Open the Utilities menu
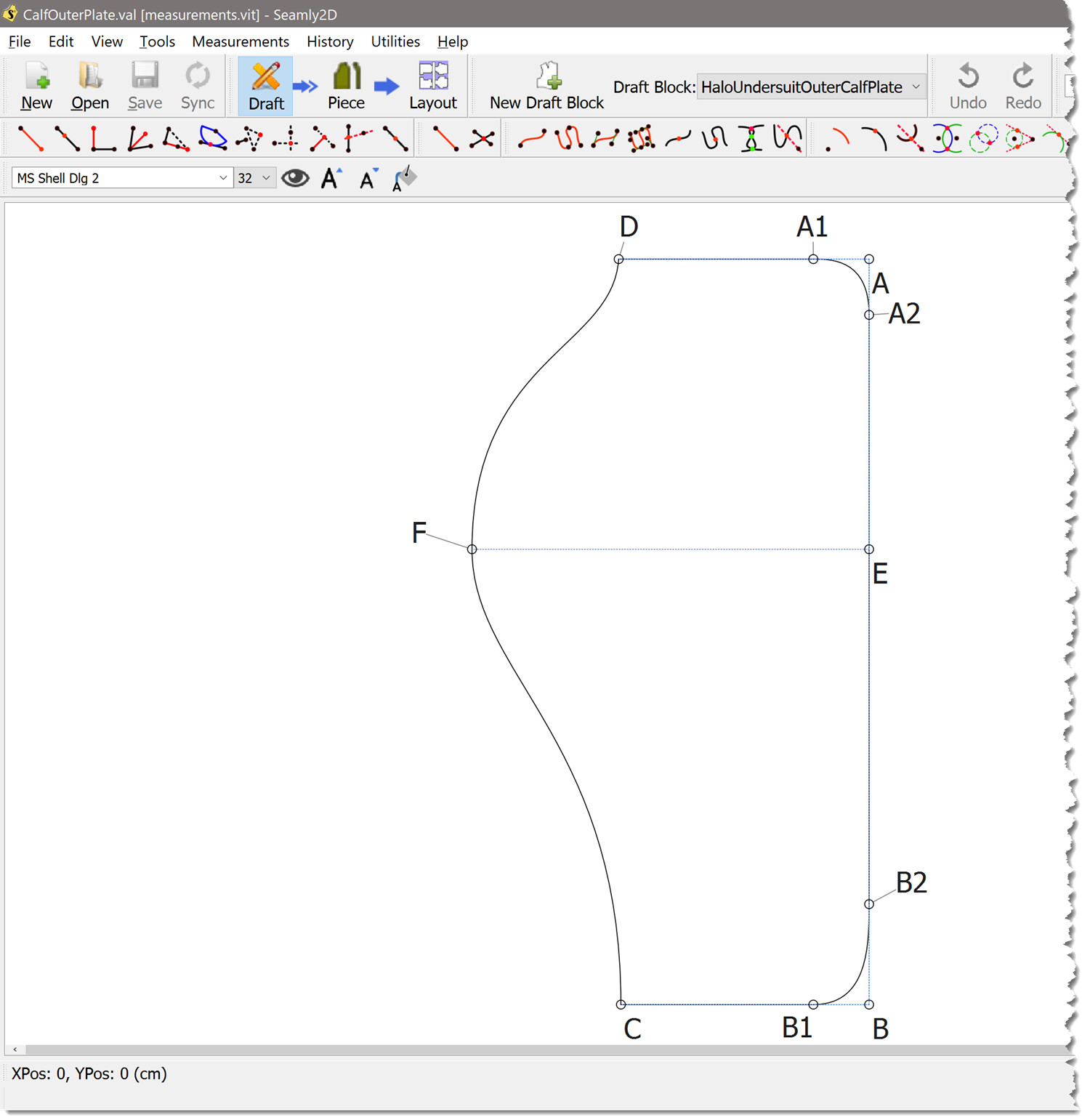The height and width of the screenshot is (1120, 1090). pyautogui.click(x=395, y=41)
